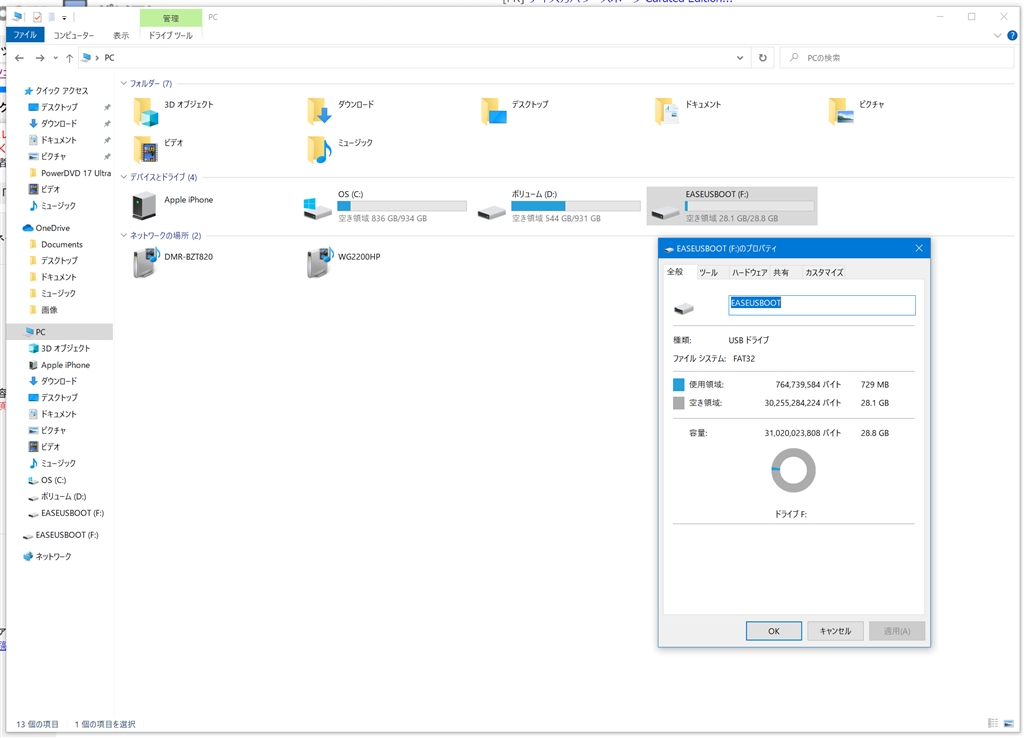Screen dimensions: 1024x738
Task: Click the 13 個の項目 status text
Action: pyautogui.click(x=37, y=724)
